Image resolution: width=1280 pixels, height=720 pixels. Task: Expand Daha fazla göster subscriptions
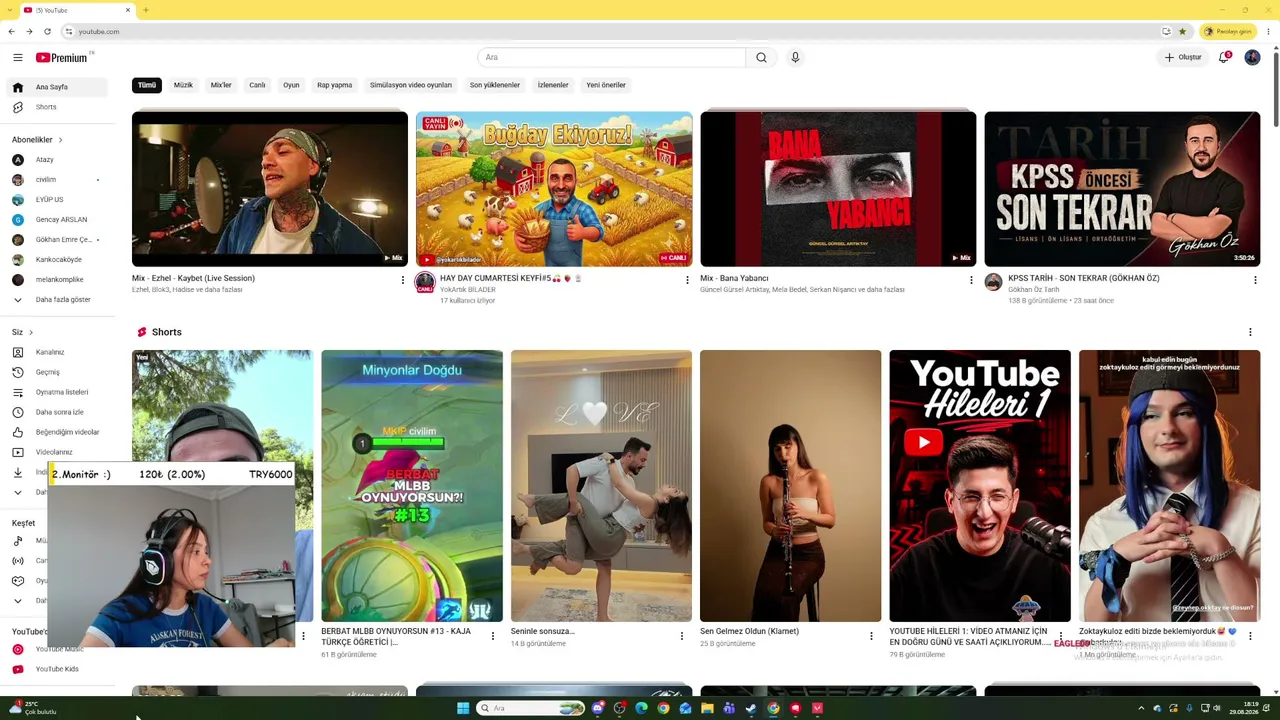(57, 300)
